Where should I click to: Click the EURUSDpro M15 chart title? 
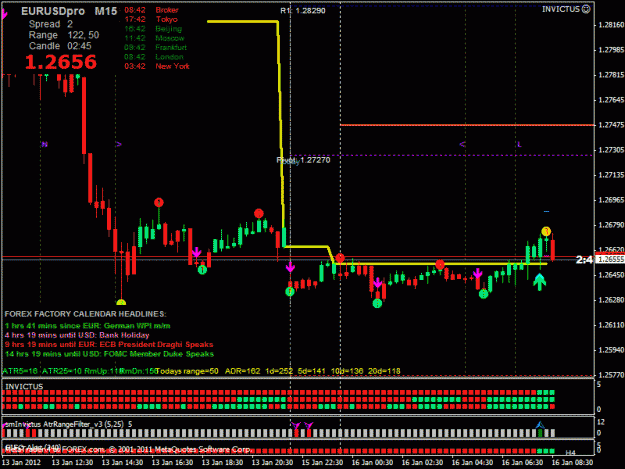pos(69,11)
